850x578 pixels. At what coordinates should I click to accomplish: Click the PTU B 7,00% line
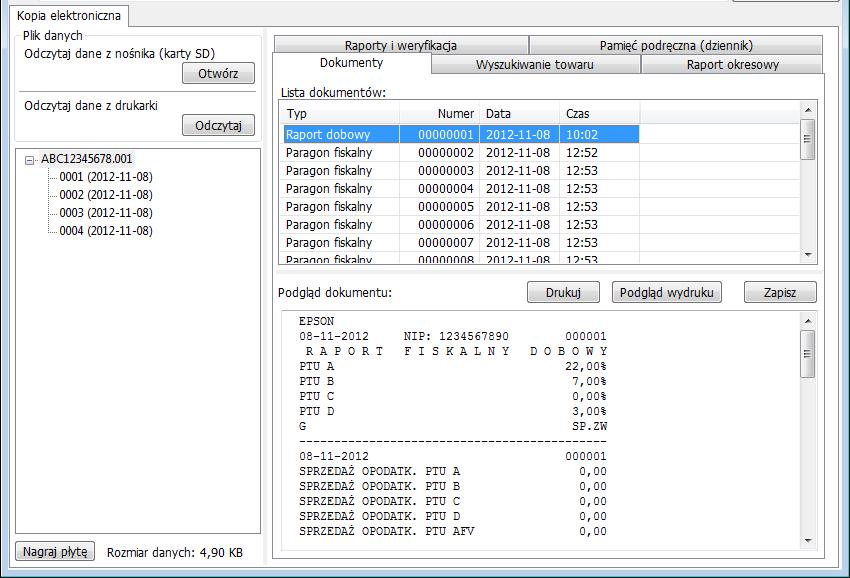[x=453, y=382]
